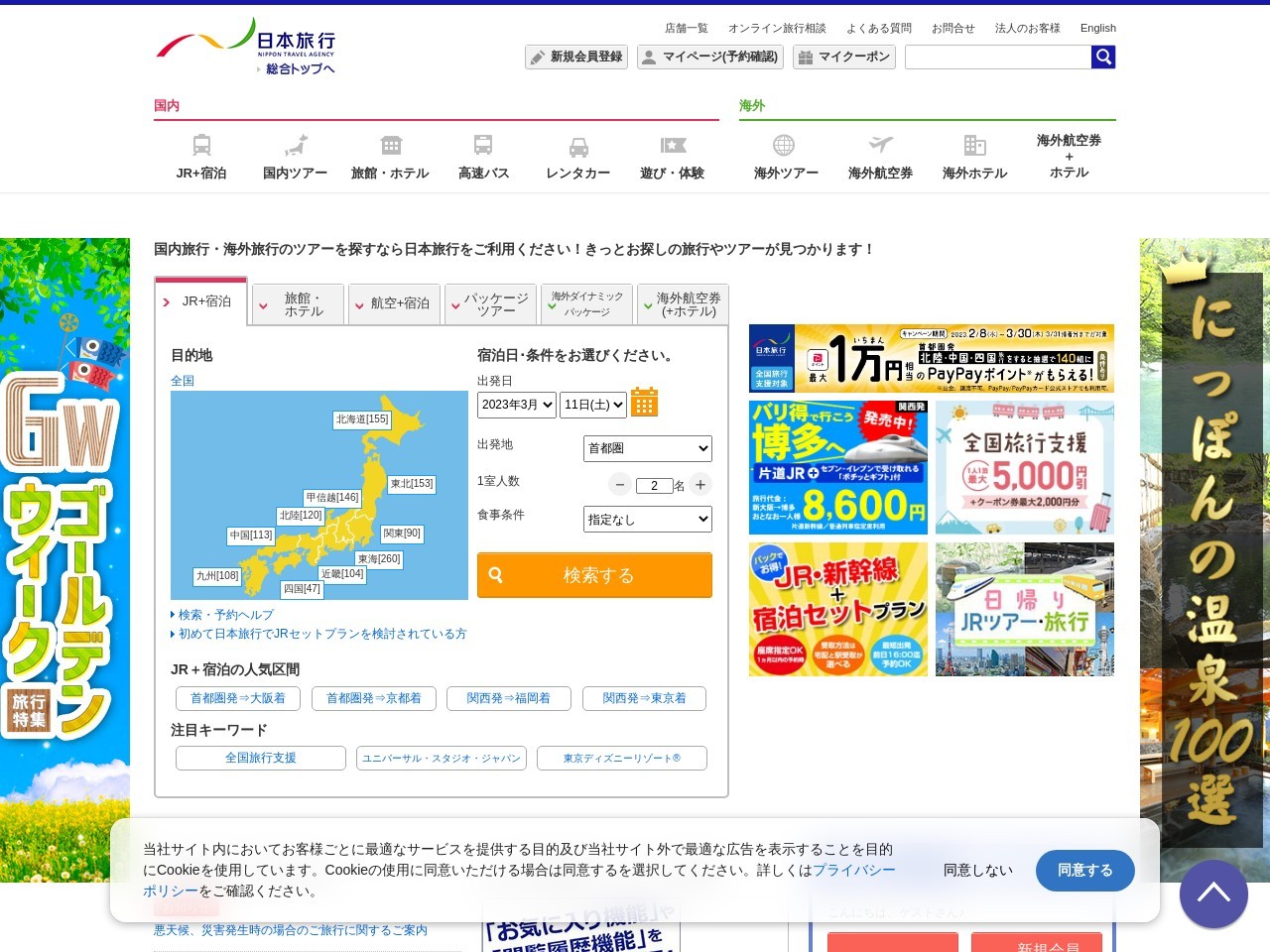
Task: Open お問合せ link
Action: point(953,28)
